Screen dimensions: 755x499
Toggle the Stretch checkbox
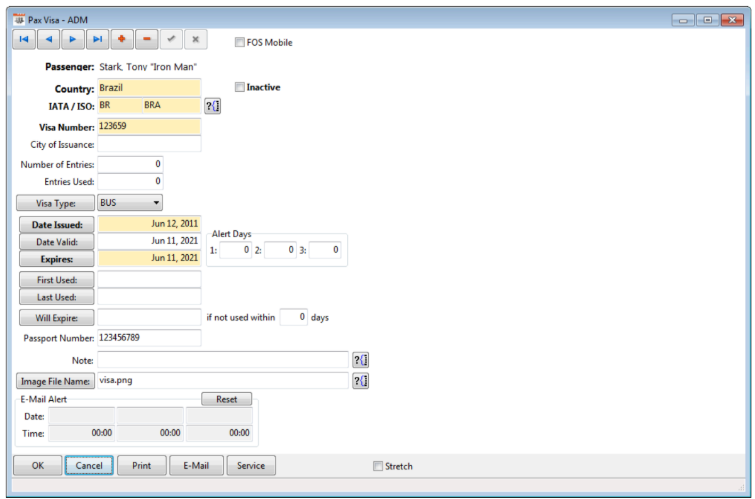(x=378, y=466)
